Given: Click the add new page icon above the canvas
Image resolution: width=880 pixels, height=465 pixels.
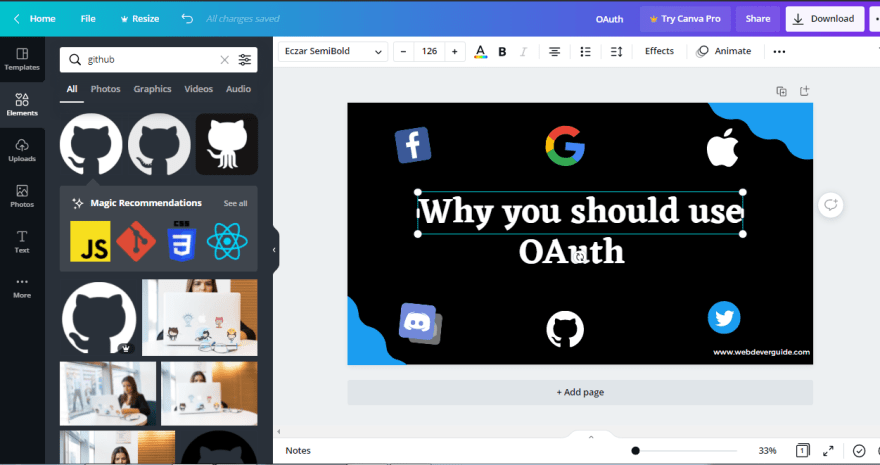Looking at the screenshot, I should coord(804,91).
